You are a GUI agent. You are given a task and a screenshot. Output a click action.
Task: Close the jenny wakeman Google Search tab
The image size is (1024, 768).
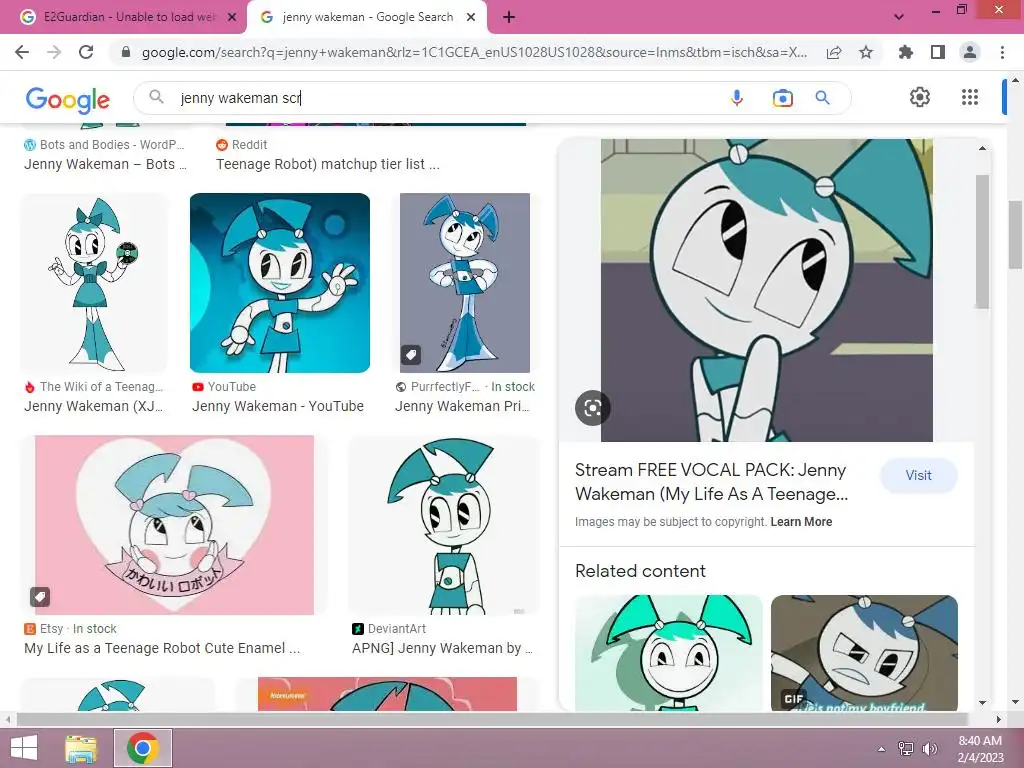click(471, 17)
